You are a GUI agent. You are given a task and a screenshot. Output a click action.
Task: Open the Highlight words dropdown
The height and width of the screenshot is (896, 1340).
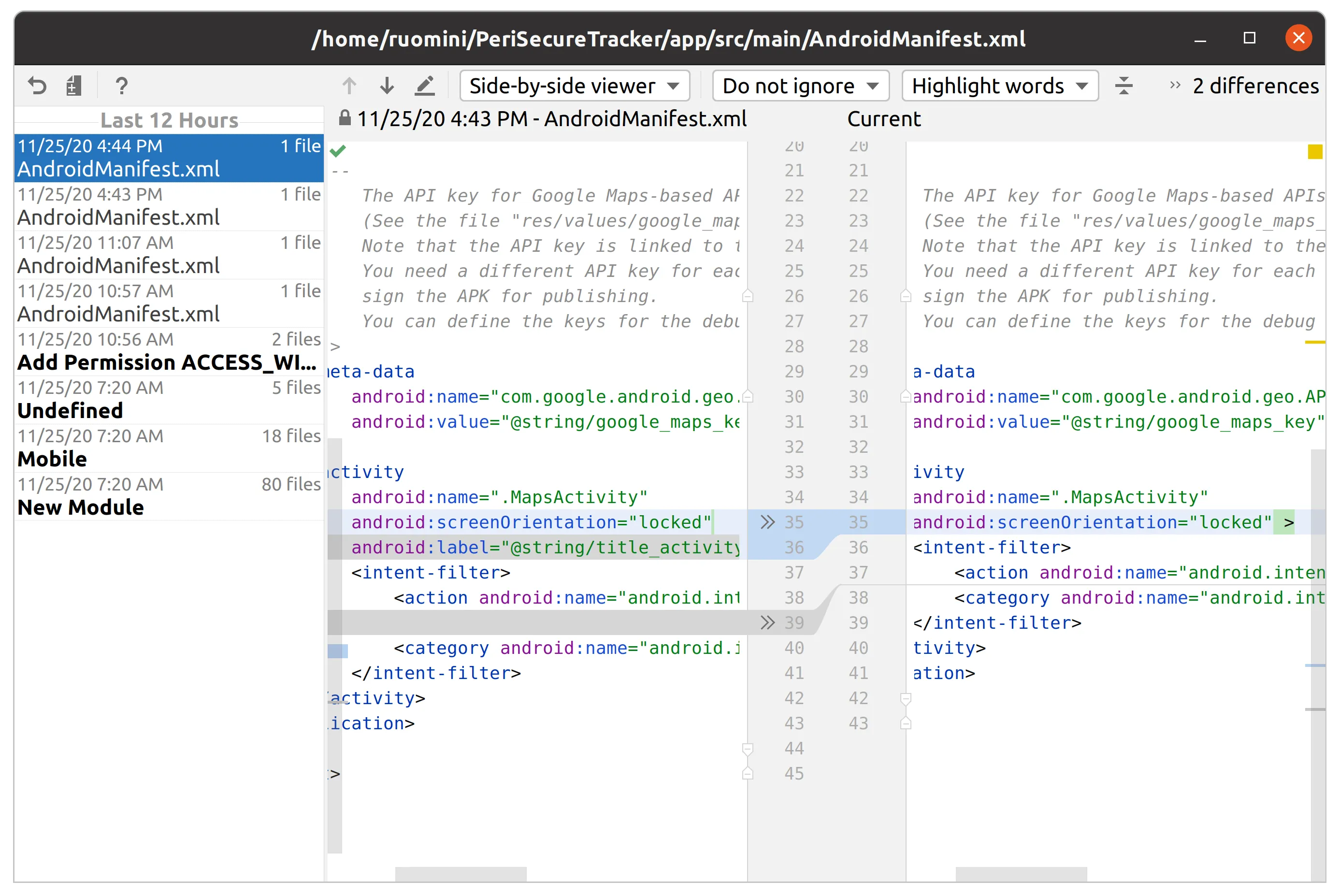coord(999,86)
